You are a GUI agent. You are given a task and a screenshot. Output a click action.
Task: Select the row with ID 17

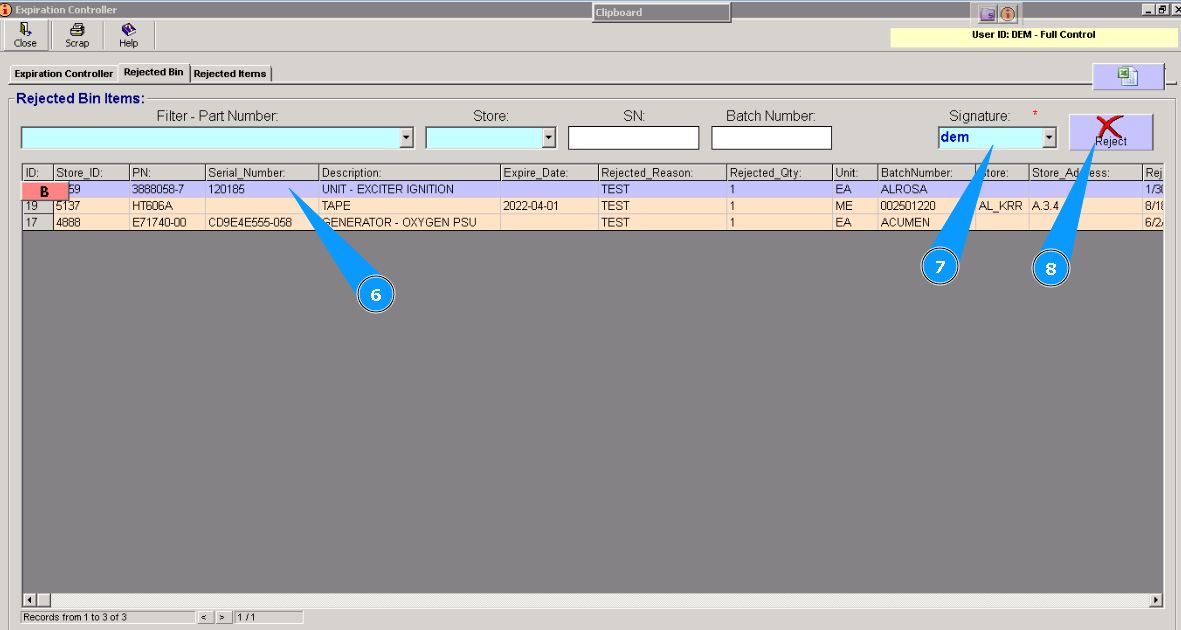click(38, 222)
